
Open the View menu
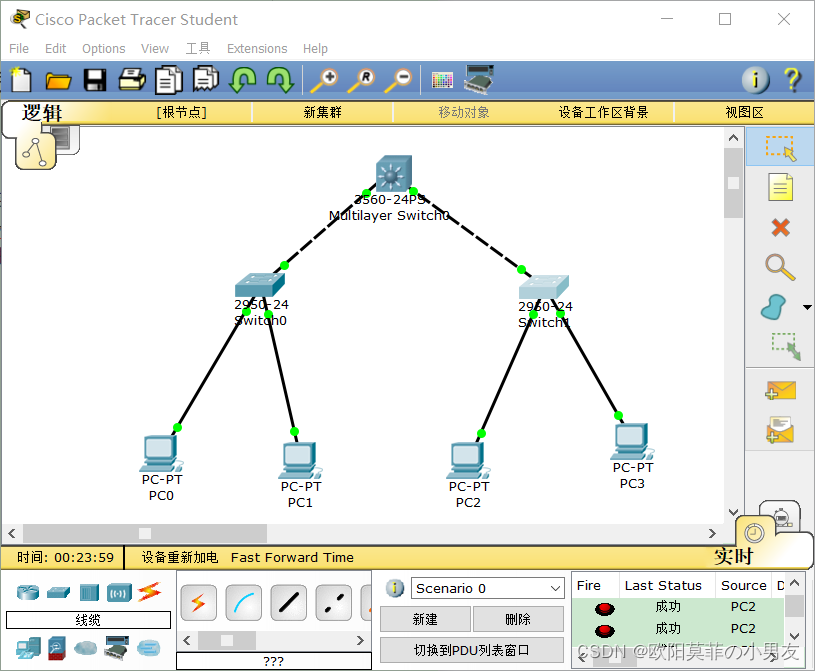click(155, 48)
